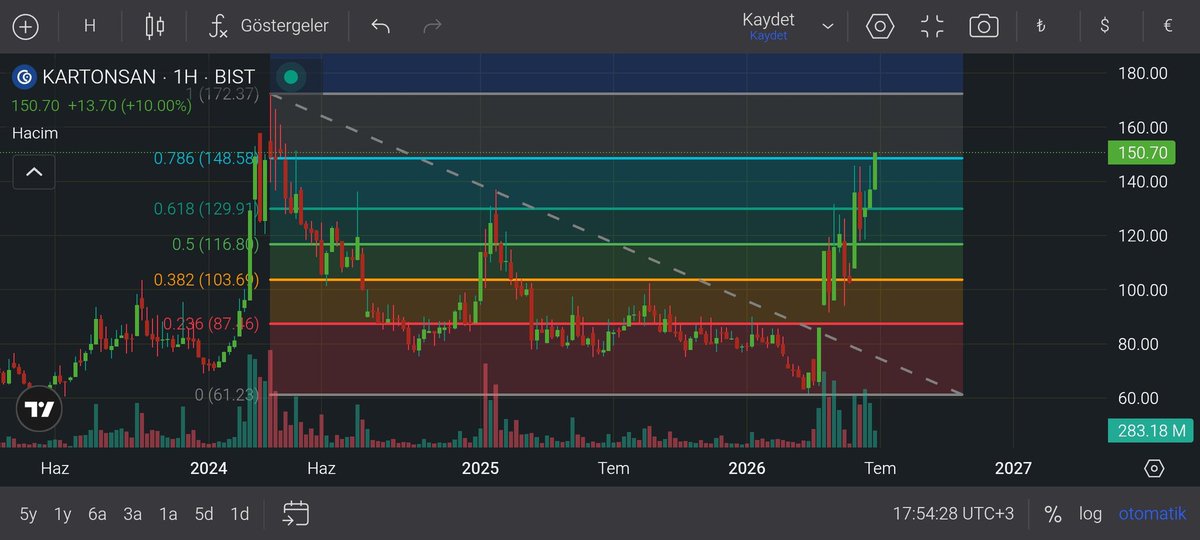Screen dimensions: 1200x540
Task: Add a symbol with the plus icon
Action: point(25,26)
